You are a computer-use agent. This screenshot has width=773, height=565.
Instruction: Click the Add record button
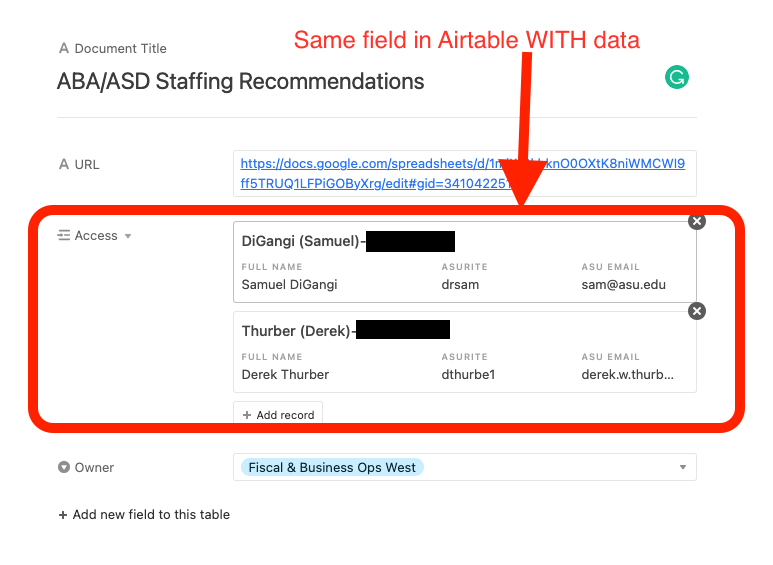pyautogui.click(x=278, y=415)
